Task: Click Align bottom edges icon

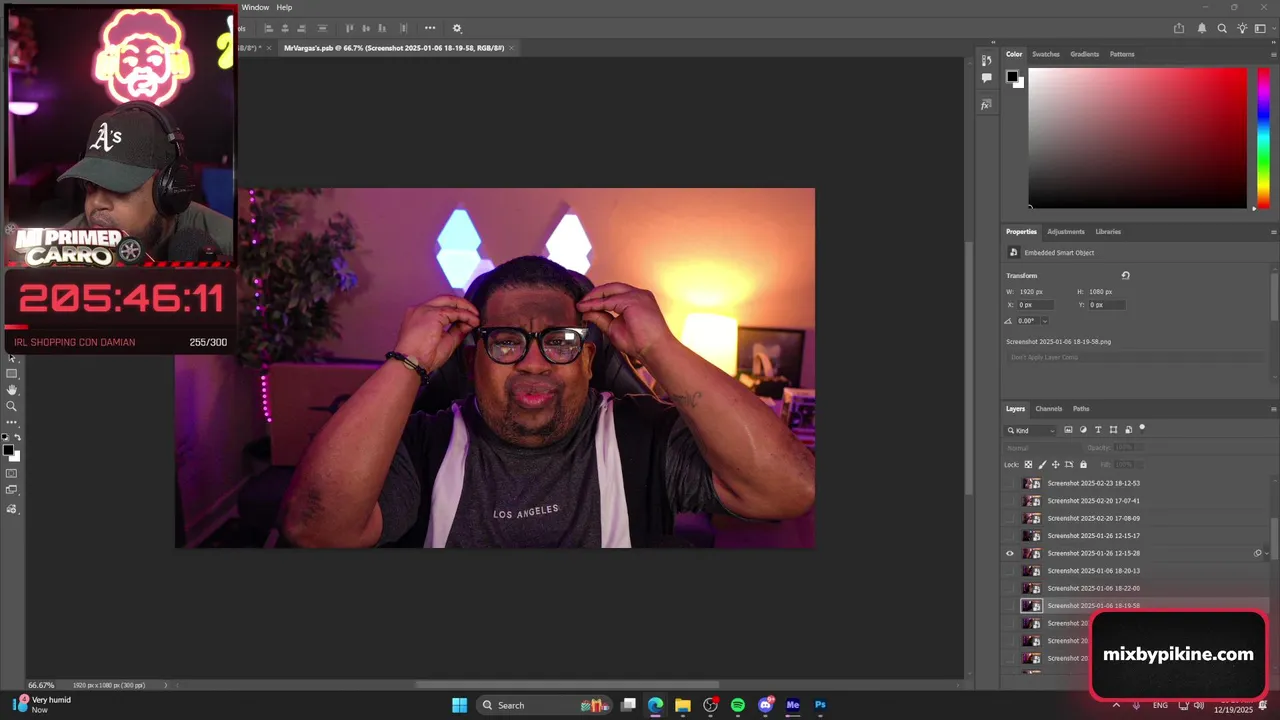Action: tap(382, 28)
